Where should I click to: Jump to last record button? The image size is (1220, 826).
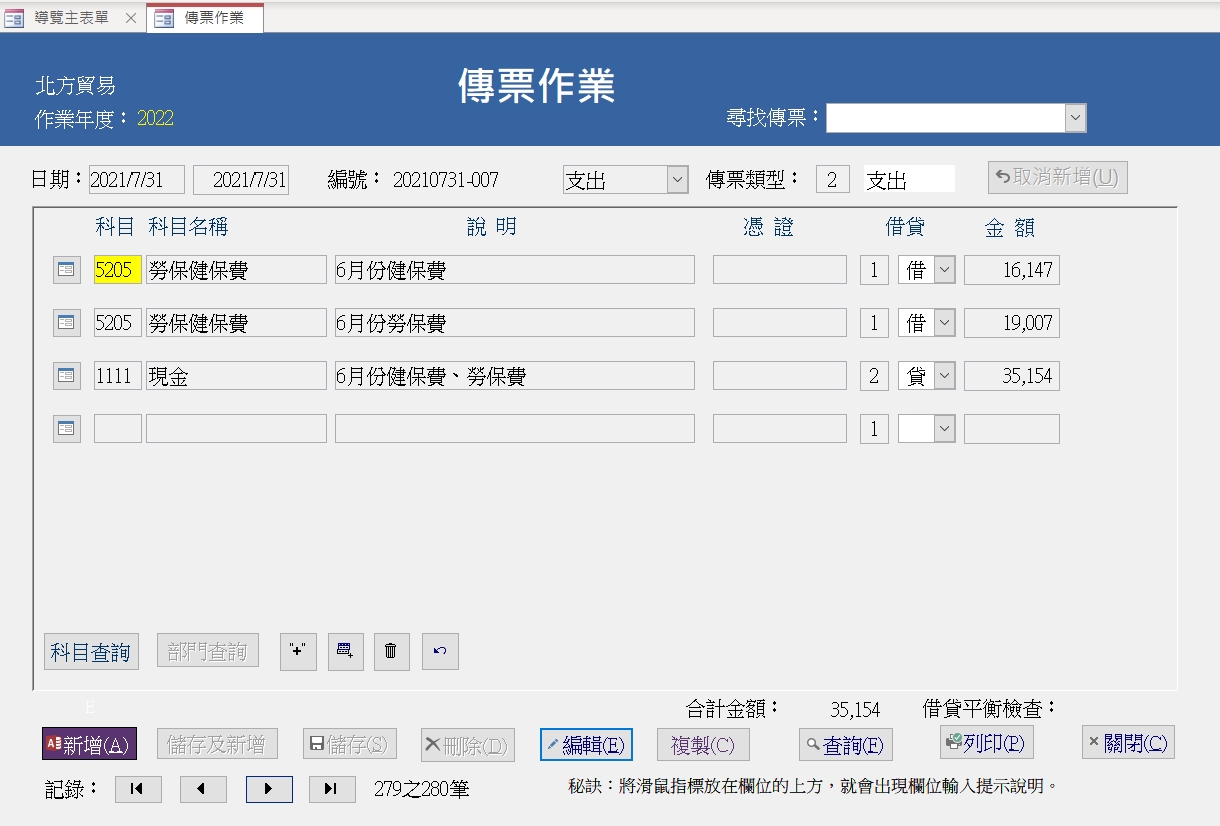(x=332, y=789)
